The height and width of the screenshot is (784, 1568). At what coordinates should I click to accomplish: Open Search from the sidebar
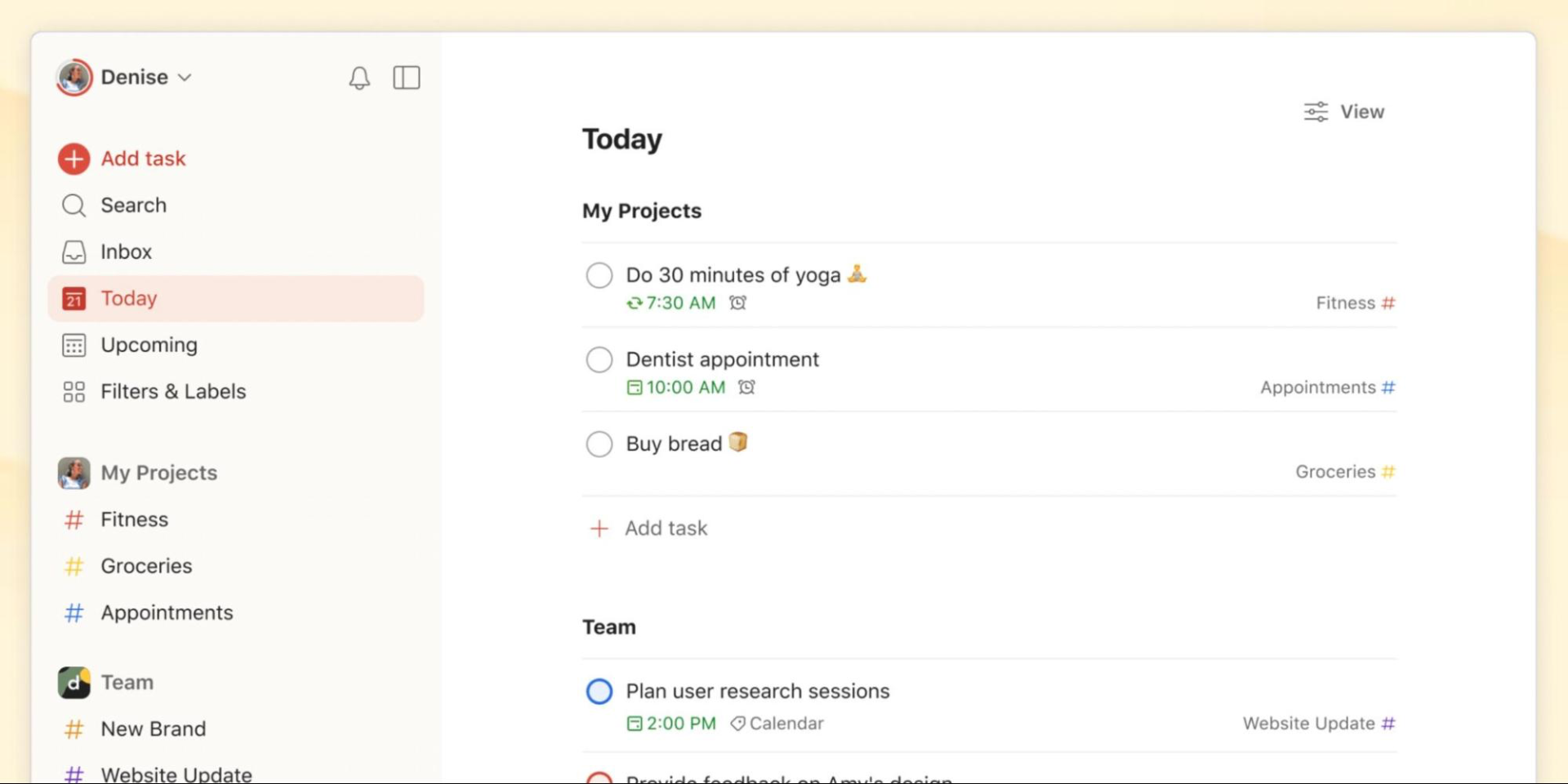pos(132,205)
